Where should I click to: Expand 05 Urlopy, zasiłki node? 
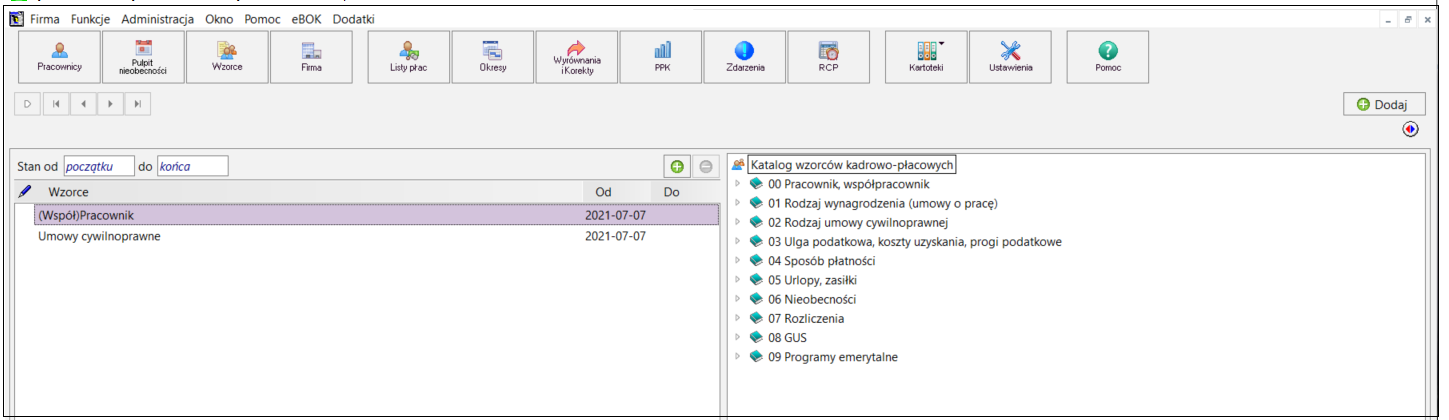[x=737, y=280]
